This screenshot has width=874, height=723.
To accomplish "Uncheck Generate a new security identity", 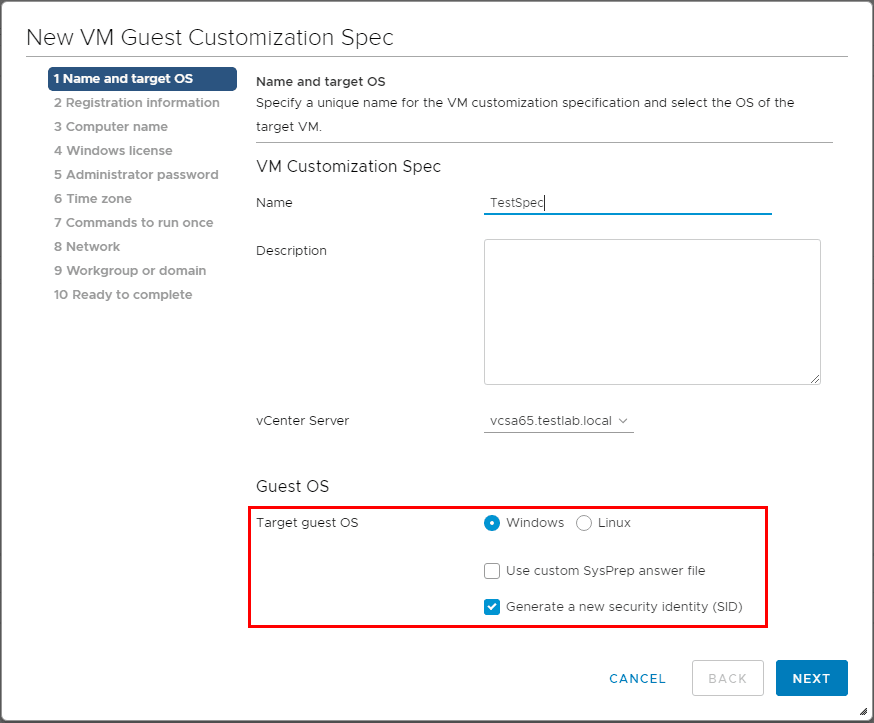I will pos(492,607).
